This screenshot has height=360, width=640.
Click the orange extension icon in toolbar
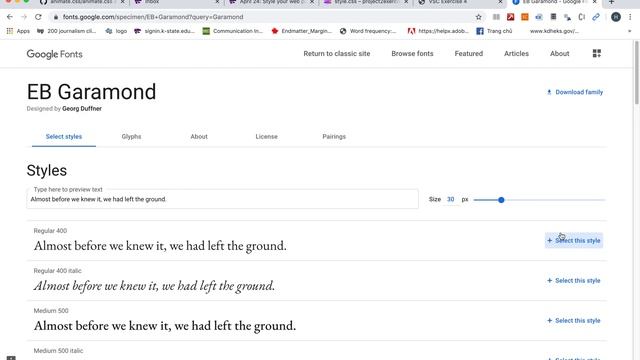tap(524, 17)
